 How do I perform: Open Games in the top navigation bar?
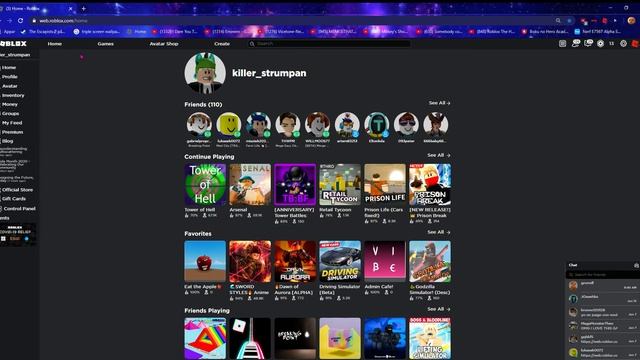[106, 44]
